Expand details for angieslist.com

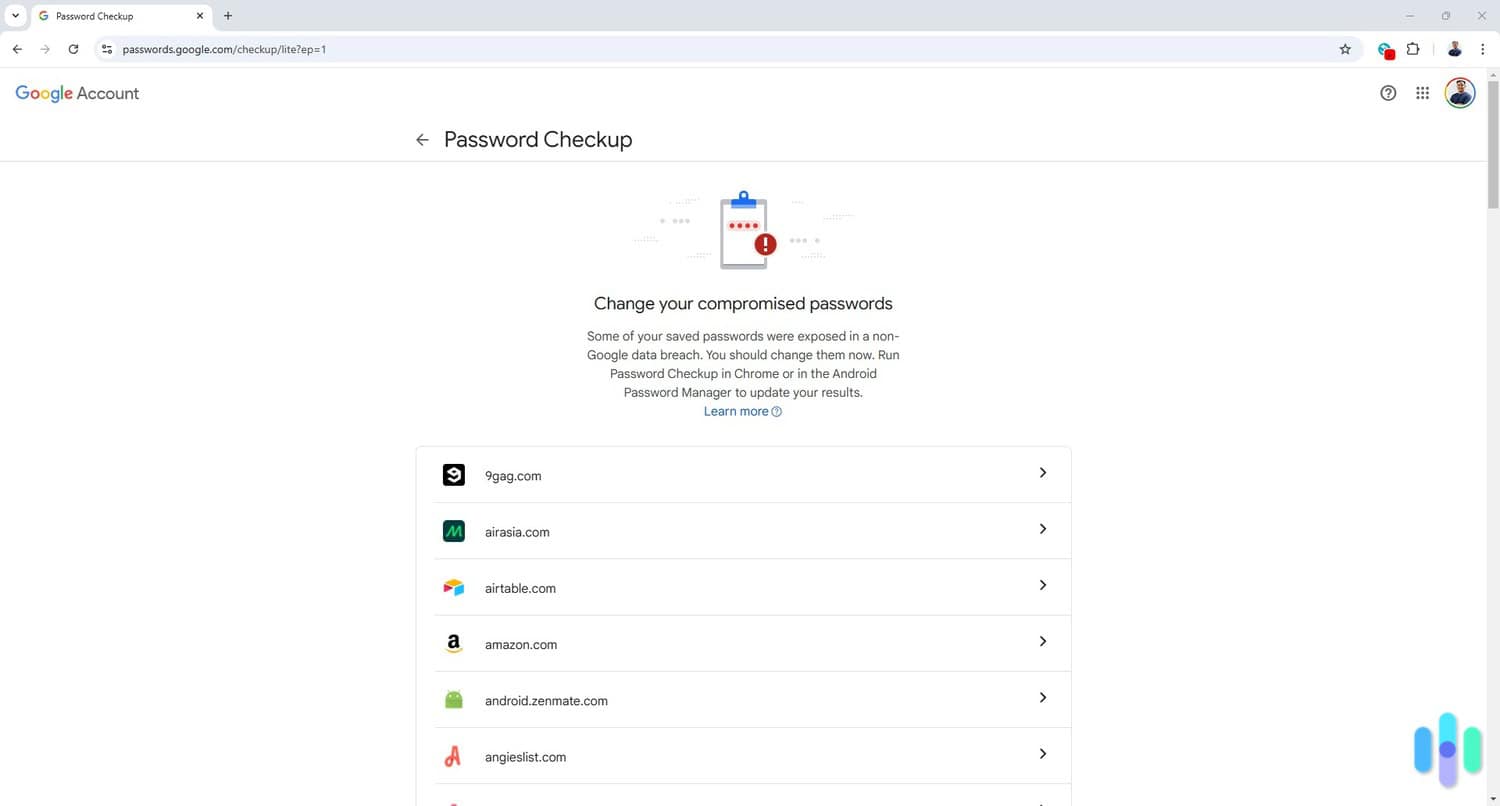pos(1043,753)
